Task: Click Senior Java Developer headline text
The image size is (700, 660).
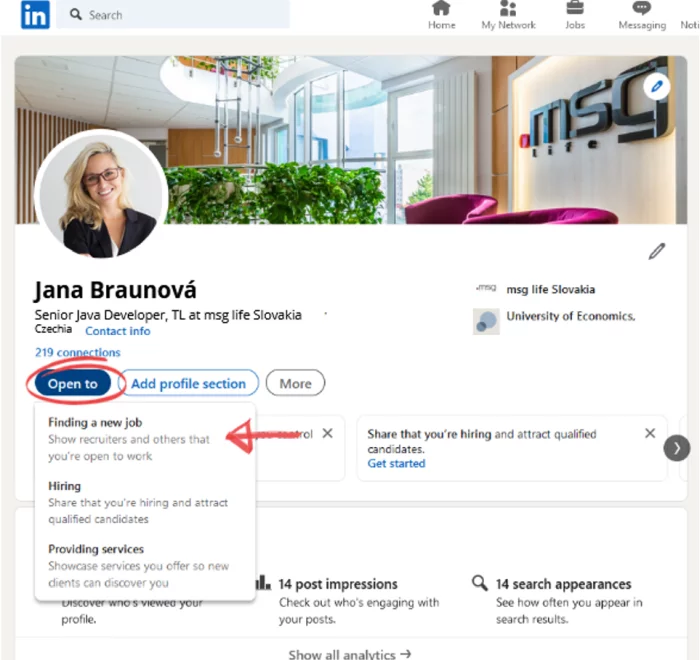Action: [168, 315]
